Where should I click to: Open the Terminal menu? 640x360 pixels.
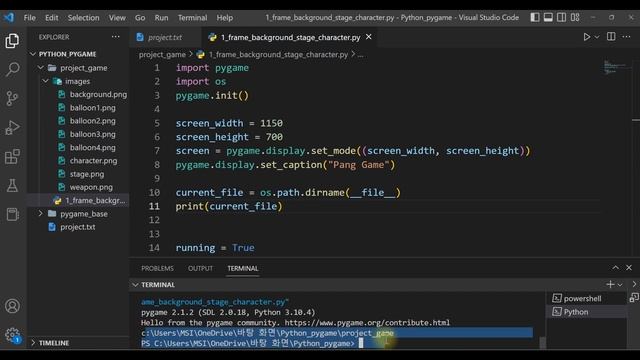click(x=192, y=18)
